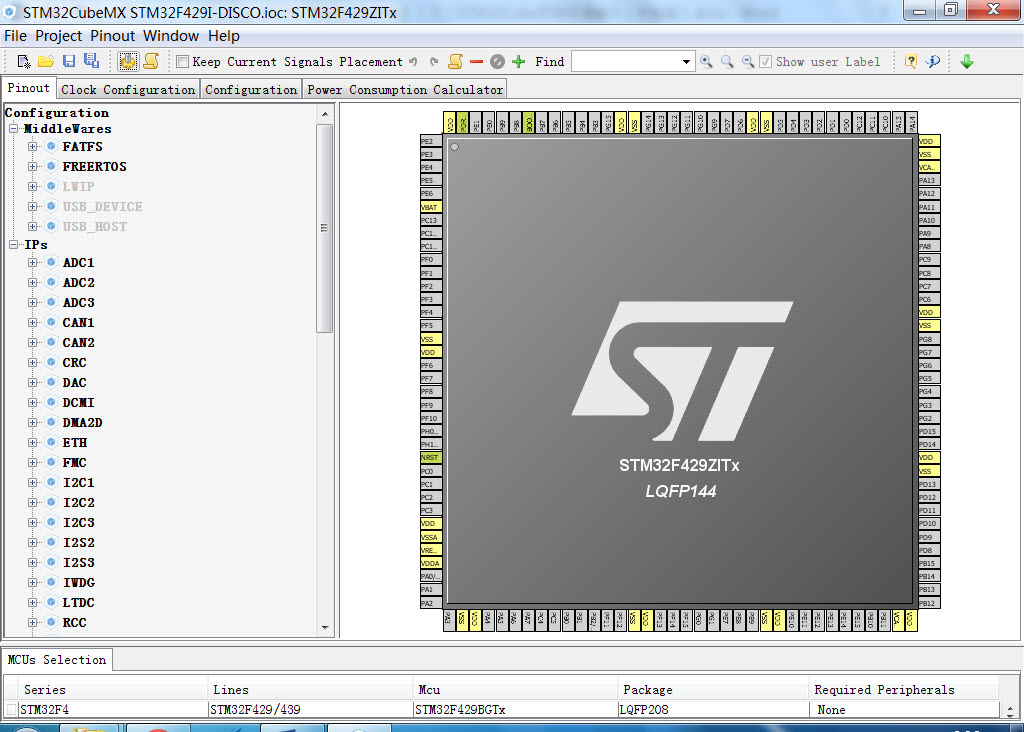1024x732 pixels.
Task: Select the PC13 pin on the chip's left side
Action: [431, 220]
